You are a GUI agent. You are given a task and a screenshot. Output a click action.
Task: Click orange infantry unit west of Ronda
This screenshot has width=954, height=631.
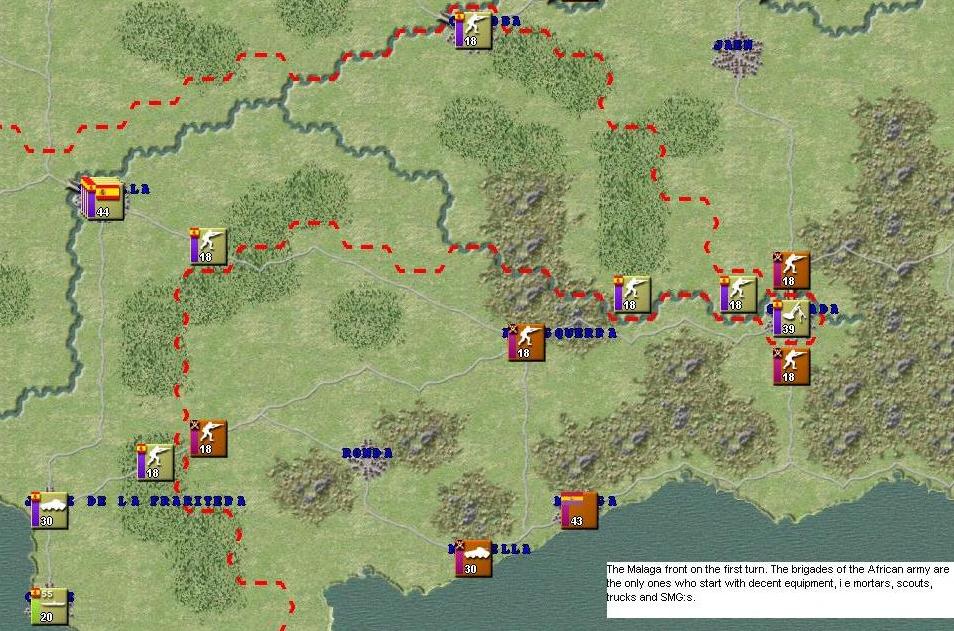click(208, 438)
